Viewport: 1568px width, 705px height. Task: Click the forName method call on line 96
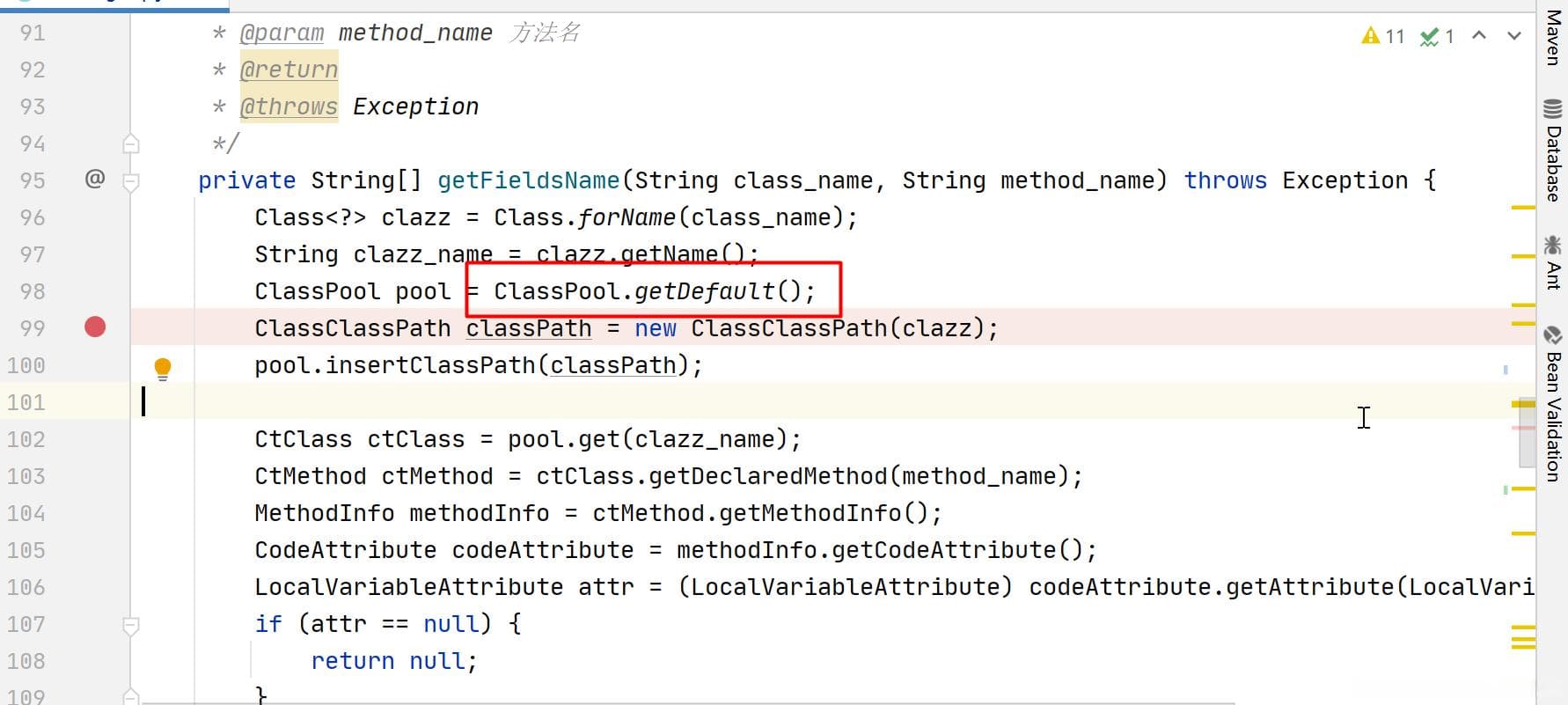coord(627,217)
